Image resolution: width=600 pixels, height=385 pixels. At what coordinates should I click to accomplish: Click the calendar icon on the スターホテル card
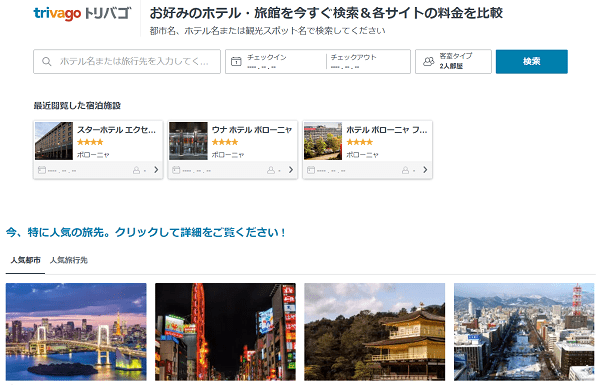tap(42, 170)
